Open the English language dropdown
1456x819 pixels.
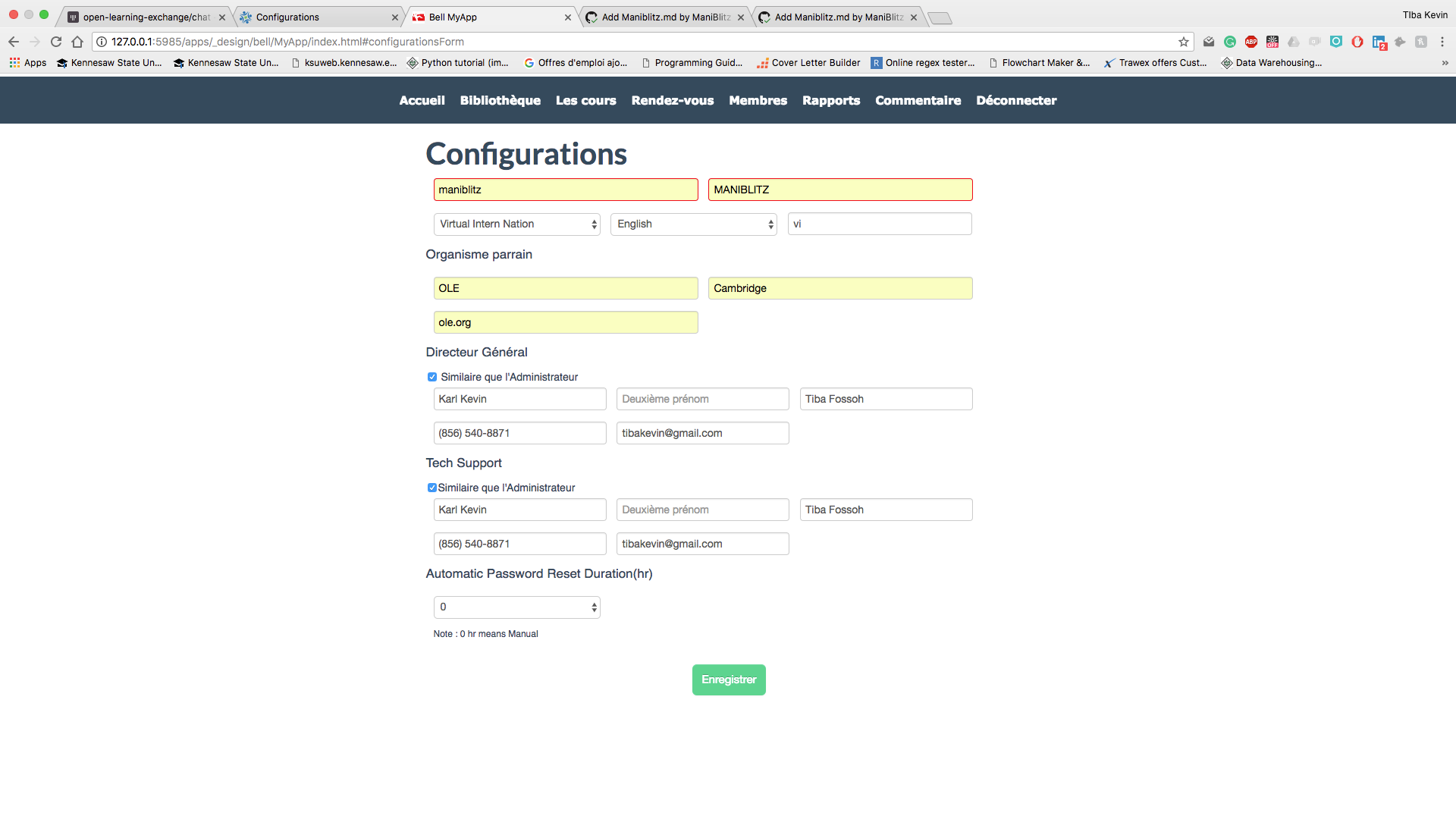pos(693,224)
